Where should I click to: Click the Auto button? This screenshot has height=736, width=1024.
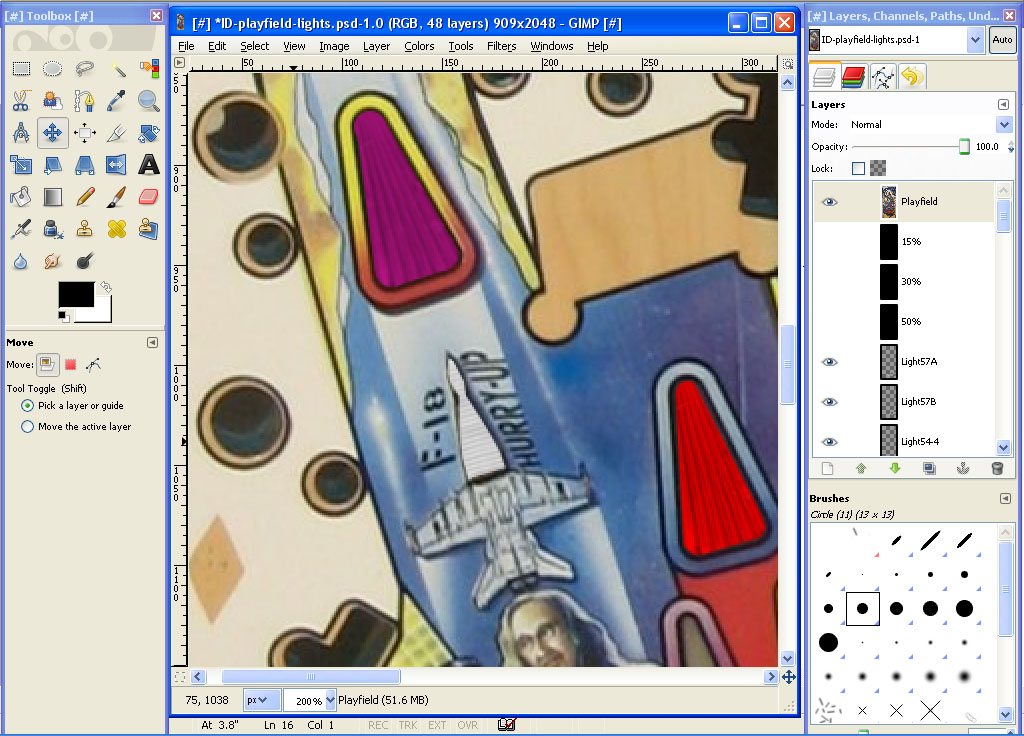pyautogui.click(x=1001, y=40)
